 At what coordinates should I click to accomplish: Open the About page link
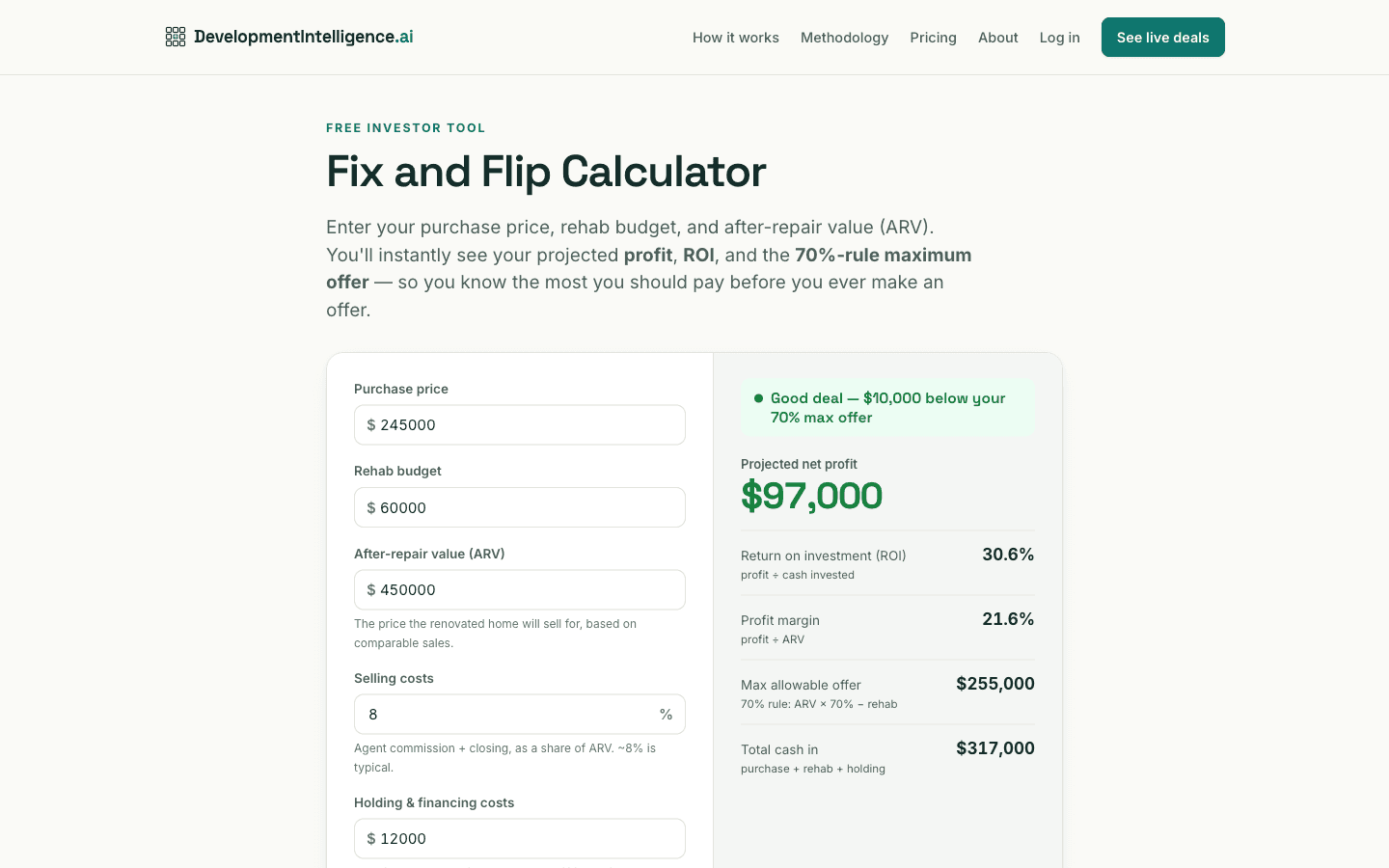point(997,38)
